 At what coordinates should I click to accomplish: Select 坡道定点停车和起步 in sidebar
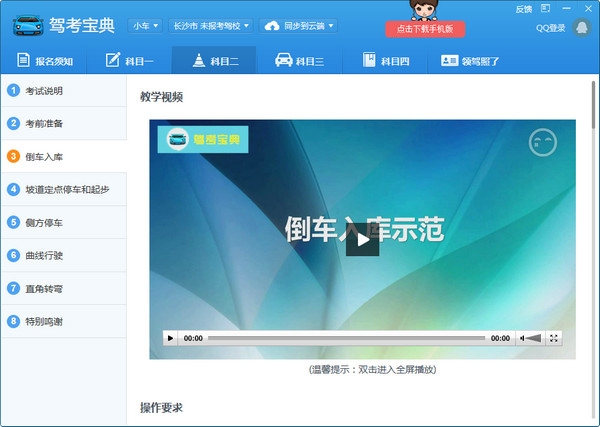click(x=65, y=189)
